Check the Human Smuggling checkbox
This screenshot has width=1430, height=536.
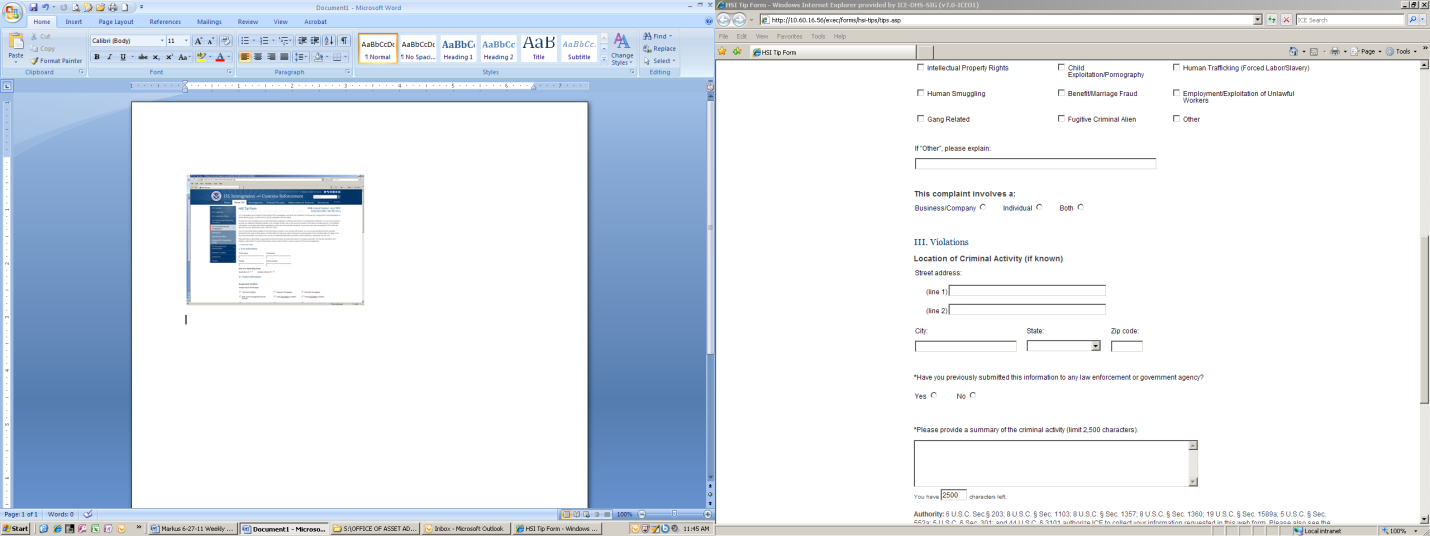pyautogui.click(x=921, y=93)
